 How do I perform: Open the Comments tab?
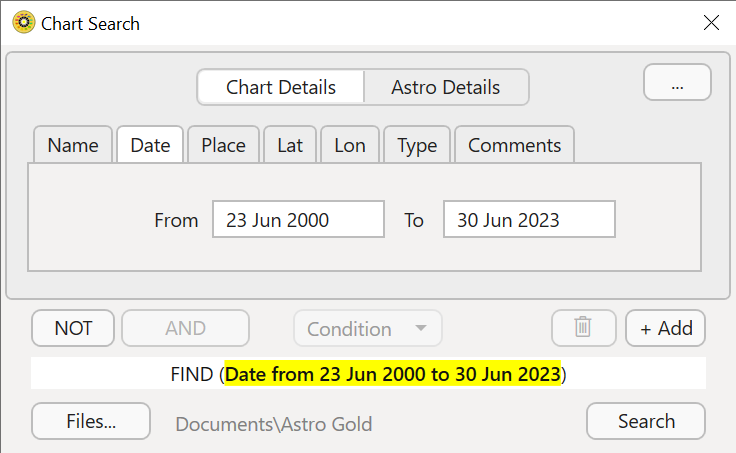tap(514, 145)
